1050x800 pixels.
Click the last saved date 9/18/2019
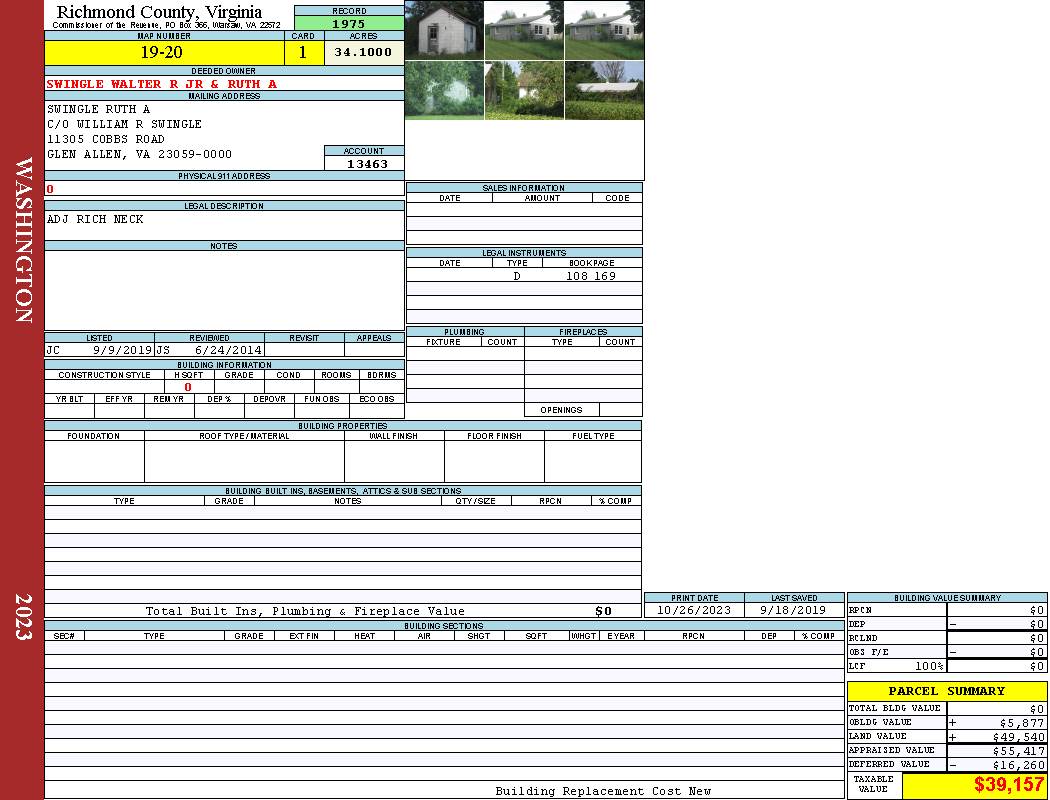(793, 610)
